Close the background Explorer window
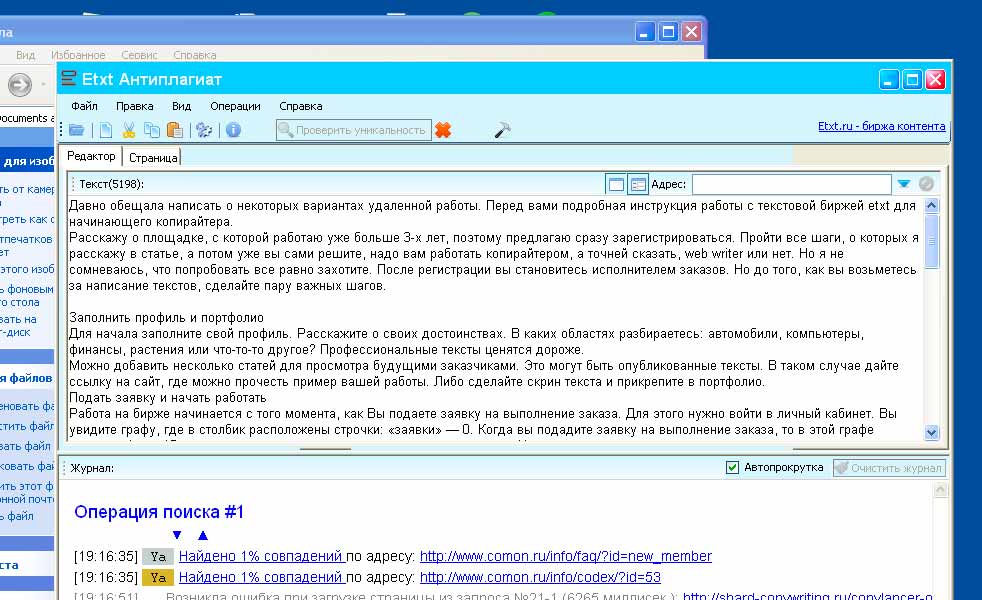 pos(691,31)
